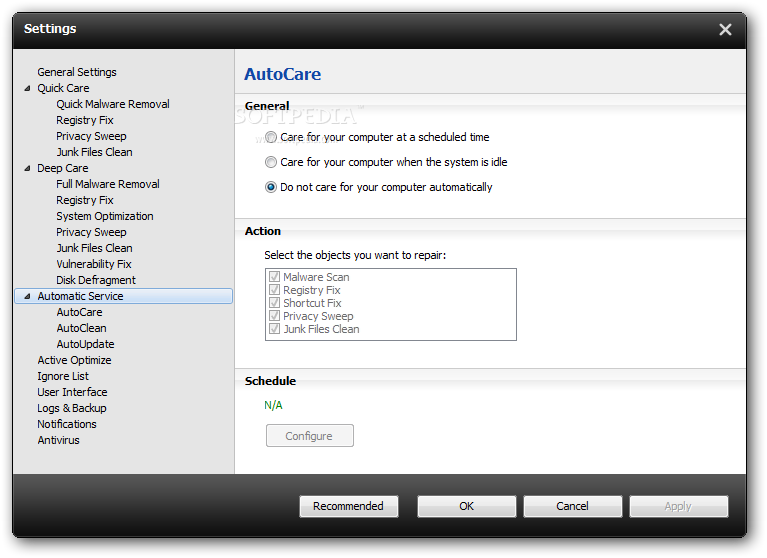Open Full Malware Removal settings
The image size is (767, 558).
point(108,184)
